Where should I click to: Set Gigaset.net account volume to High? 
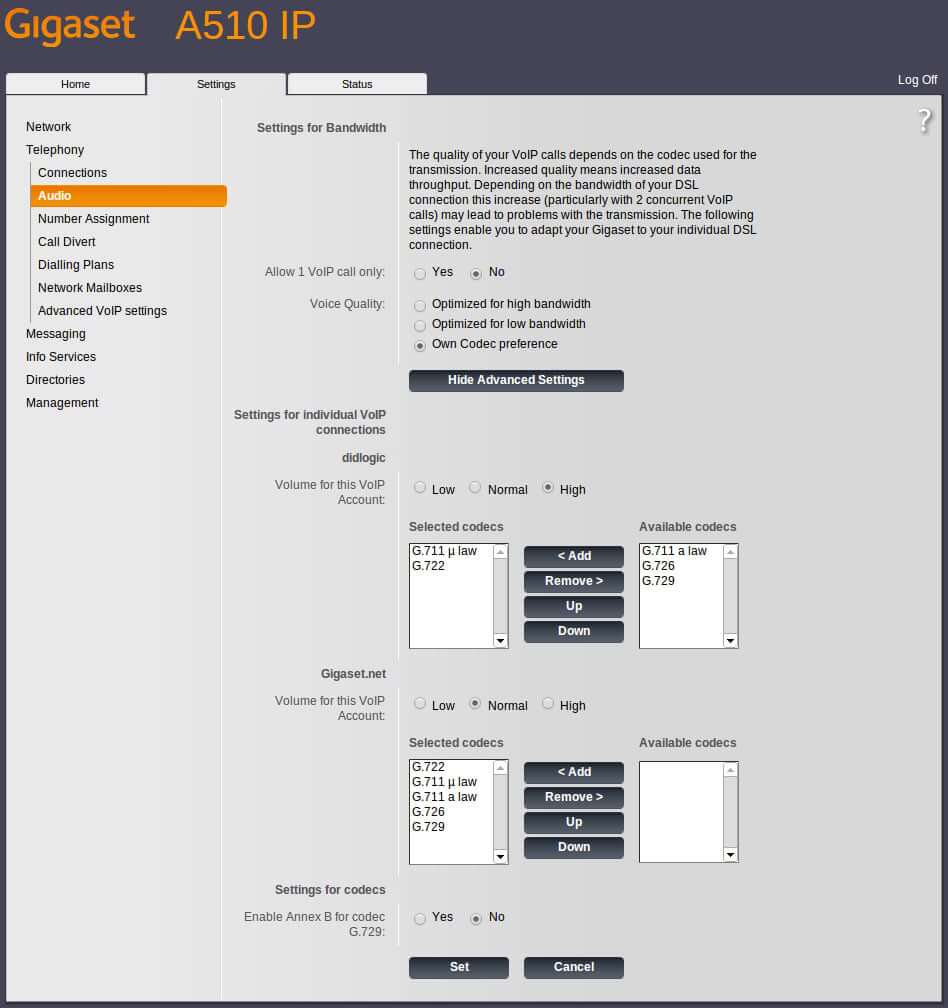pos(548,704)
